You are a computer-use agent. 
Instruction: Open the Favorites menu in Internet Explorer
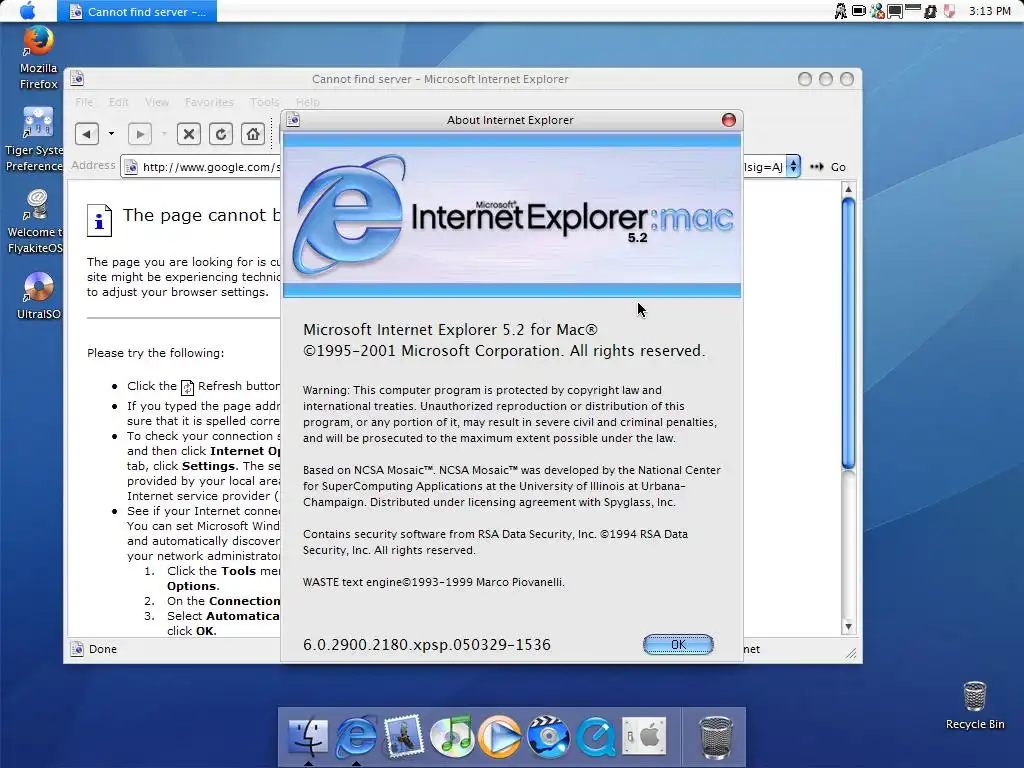209,102
